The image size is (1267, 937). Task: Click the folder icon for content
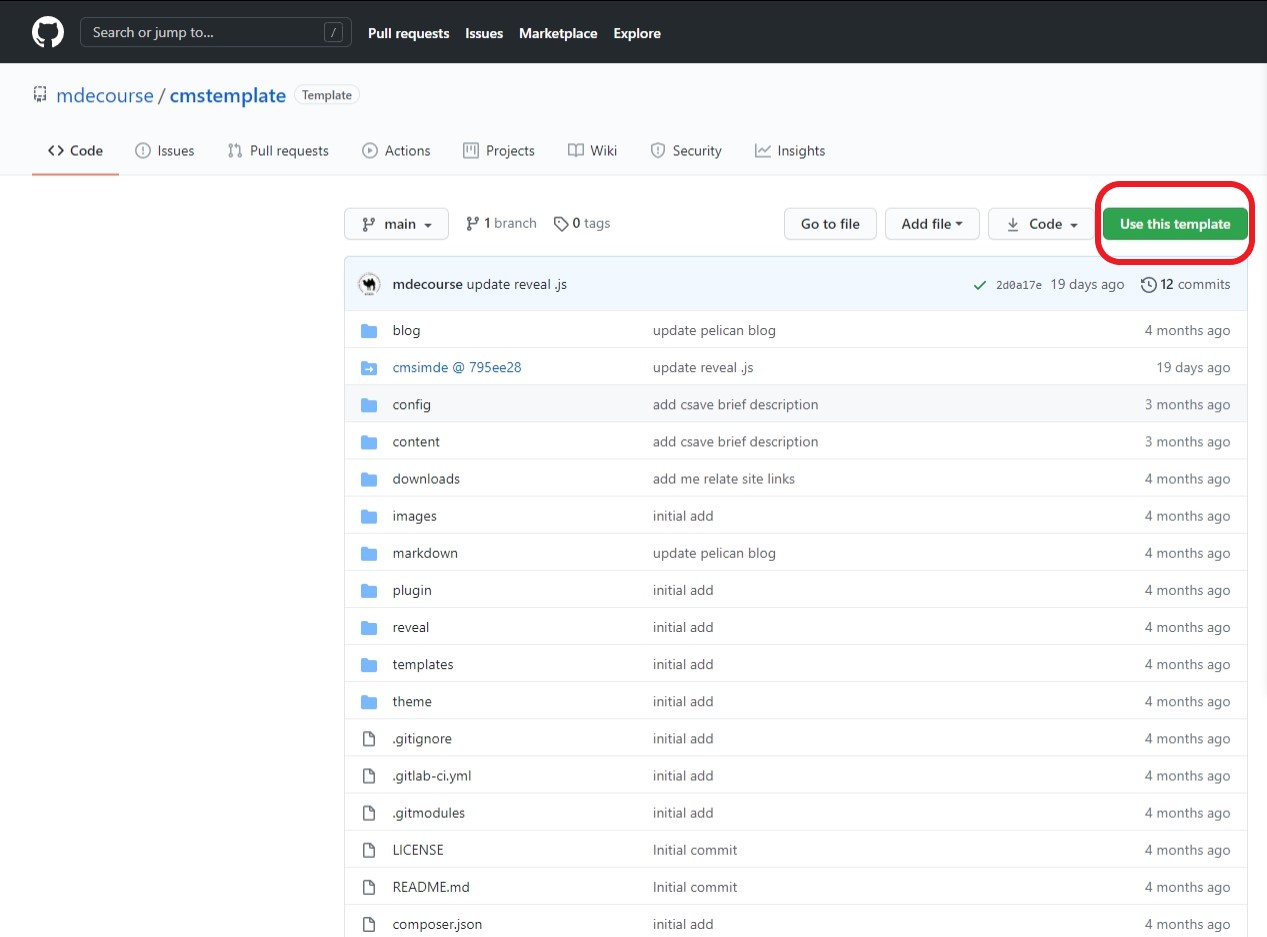[369, 442]
